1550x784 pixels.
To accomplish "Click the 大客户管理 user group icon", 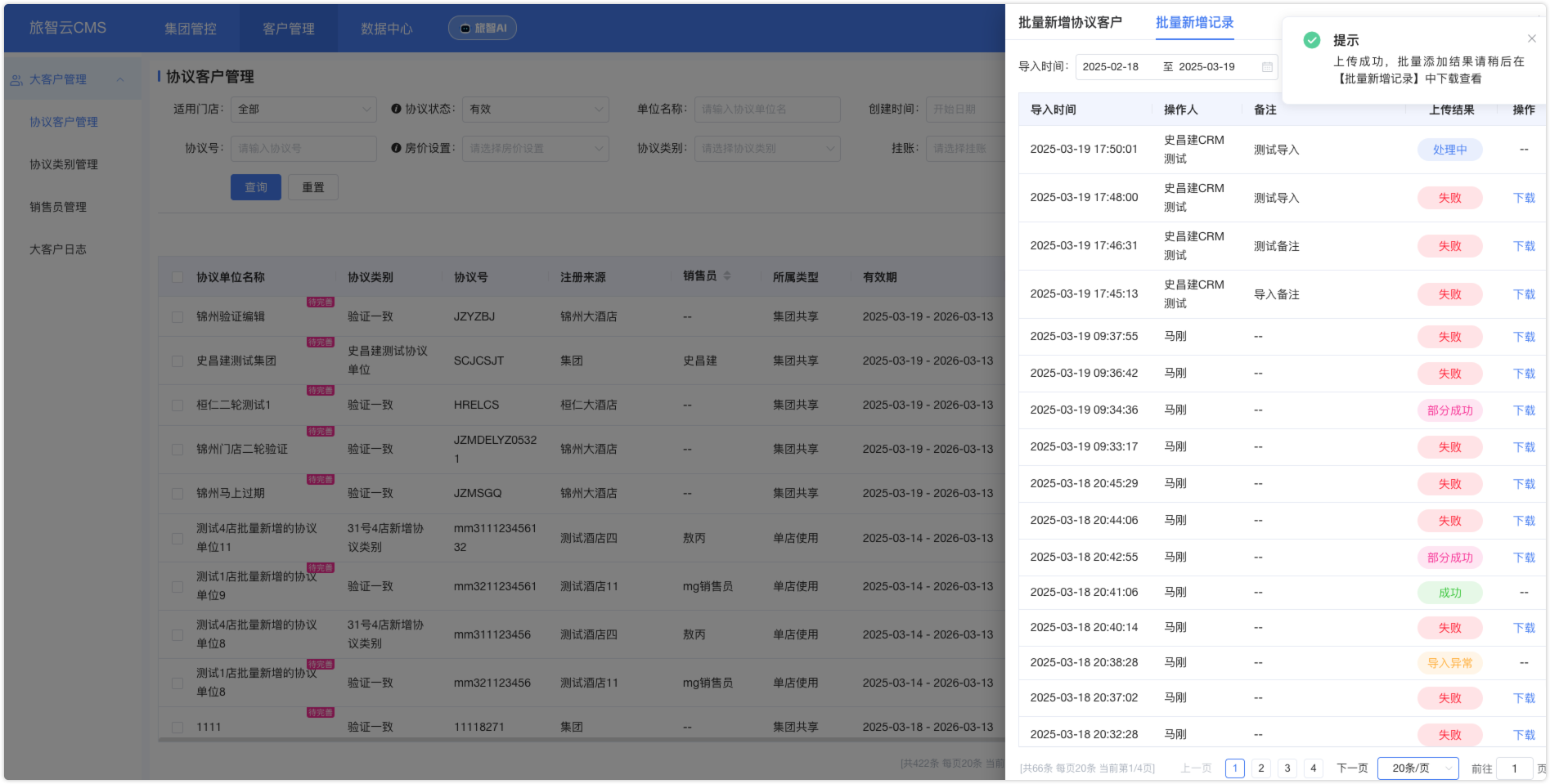I will click(16, 80).
